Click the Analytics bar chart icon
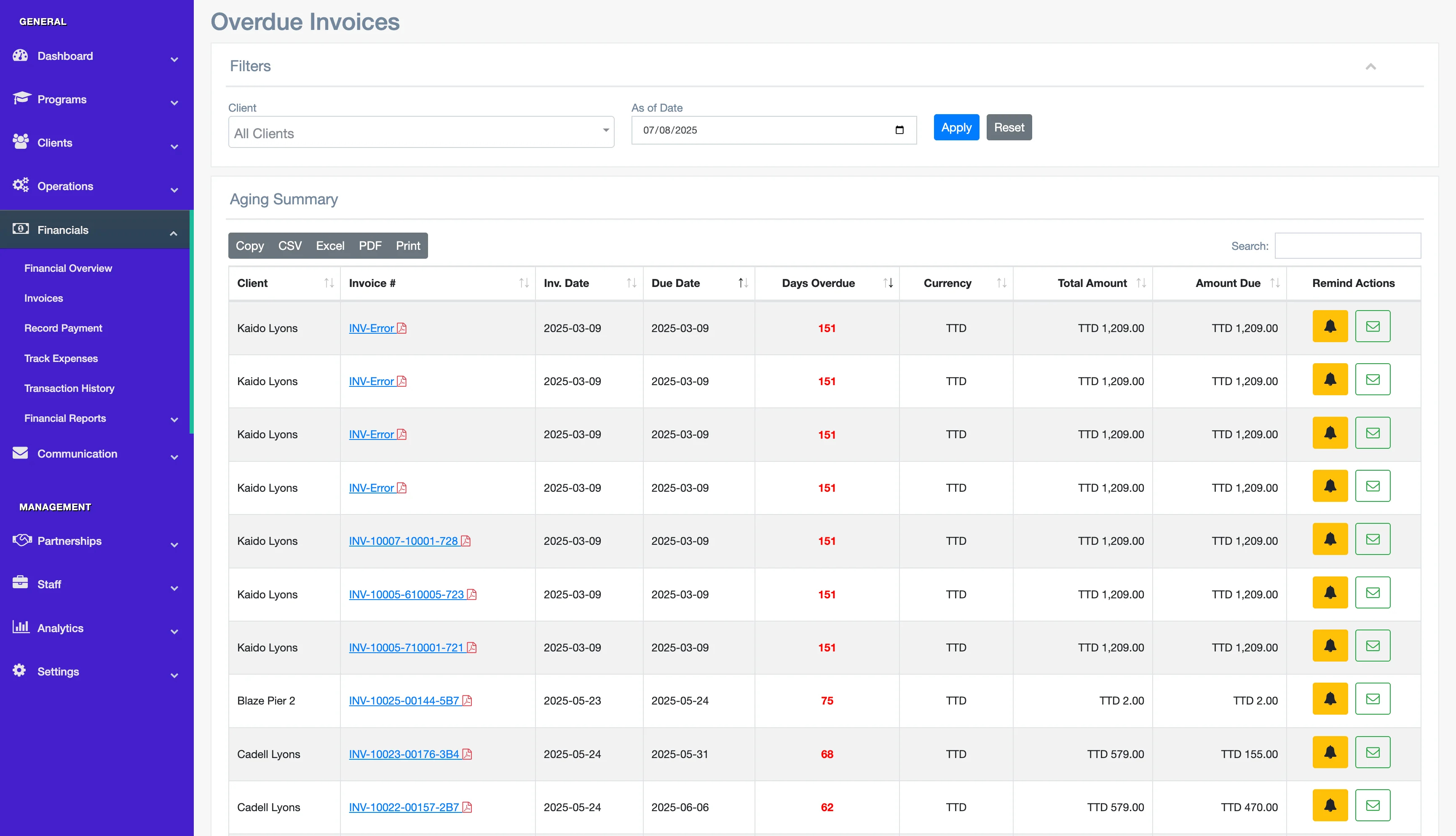 coord(21,627)
